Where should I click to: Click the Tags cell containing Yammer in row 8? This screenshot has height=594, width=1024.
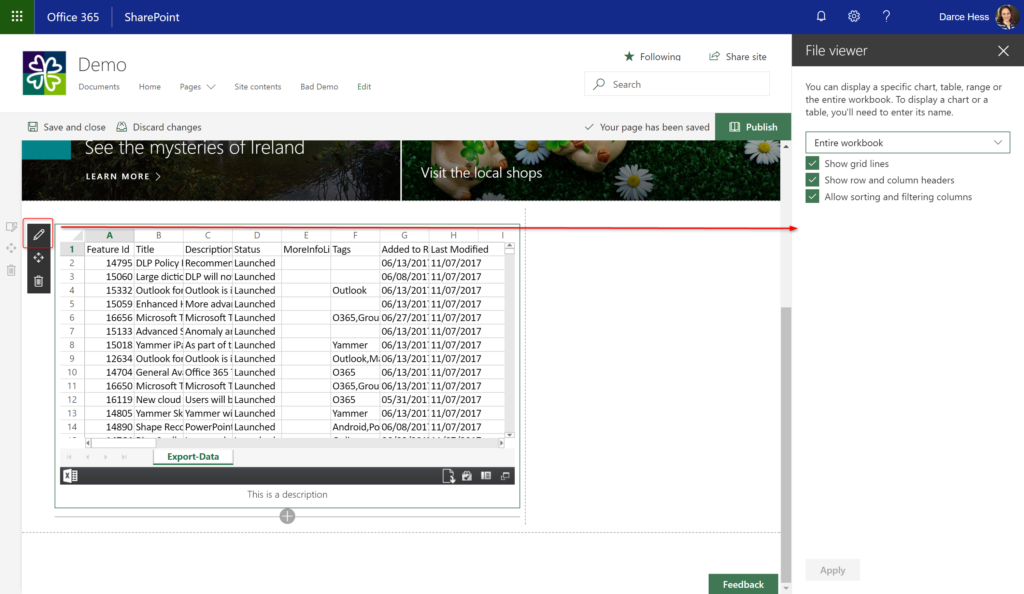[x=355, y=345]
